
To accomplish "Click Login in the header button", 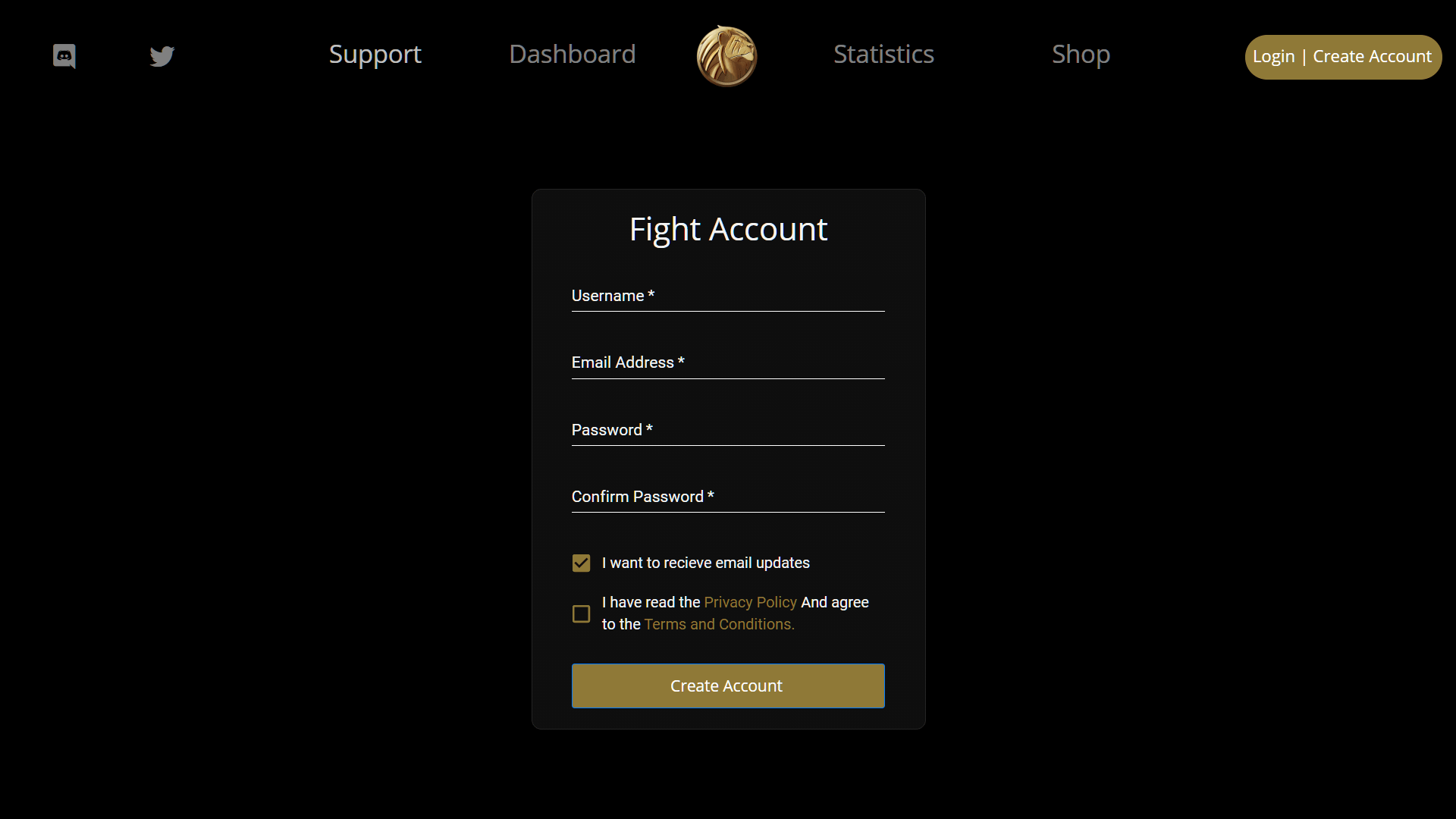I will [1273, 57].
